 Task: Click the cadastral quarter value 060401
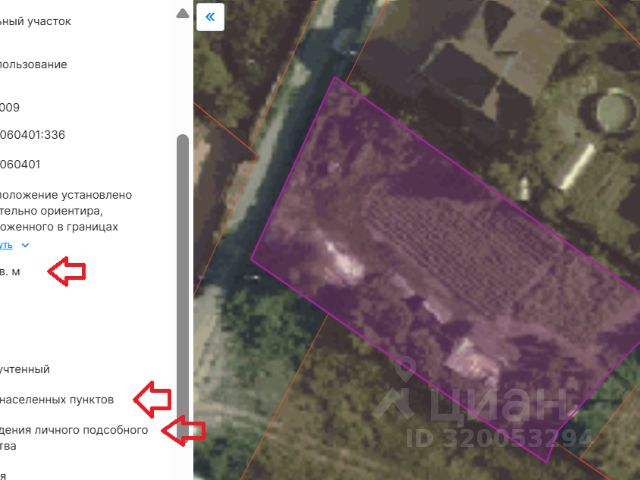pos(20,164)
